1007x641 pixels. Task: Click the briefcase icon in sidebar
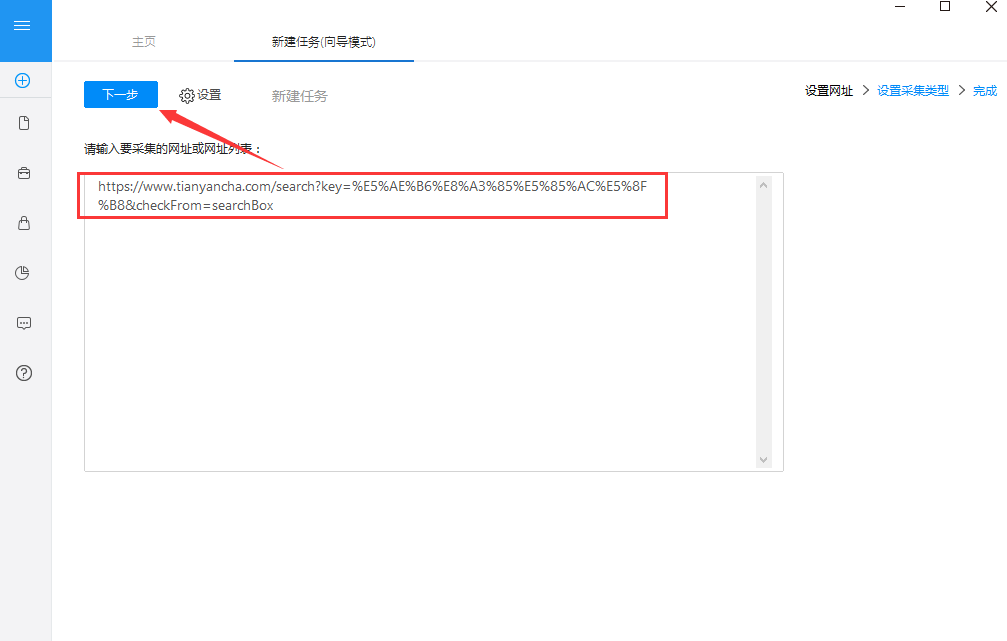click(x=23, y=172)
